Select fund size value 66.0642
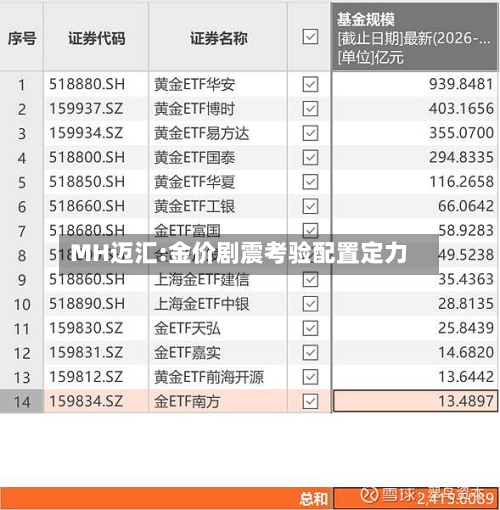This screenshot has width=500, height=510. click(466, 206)
